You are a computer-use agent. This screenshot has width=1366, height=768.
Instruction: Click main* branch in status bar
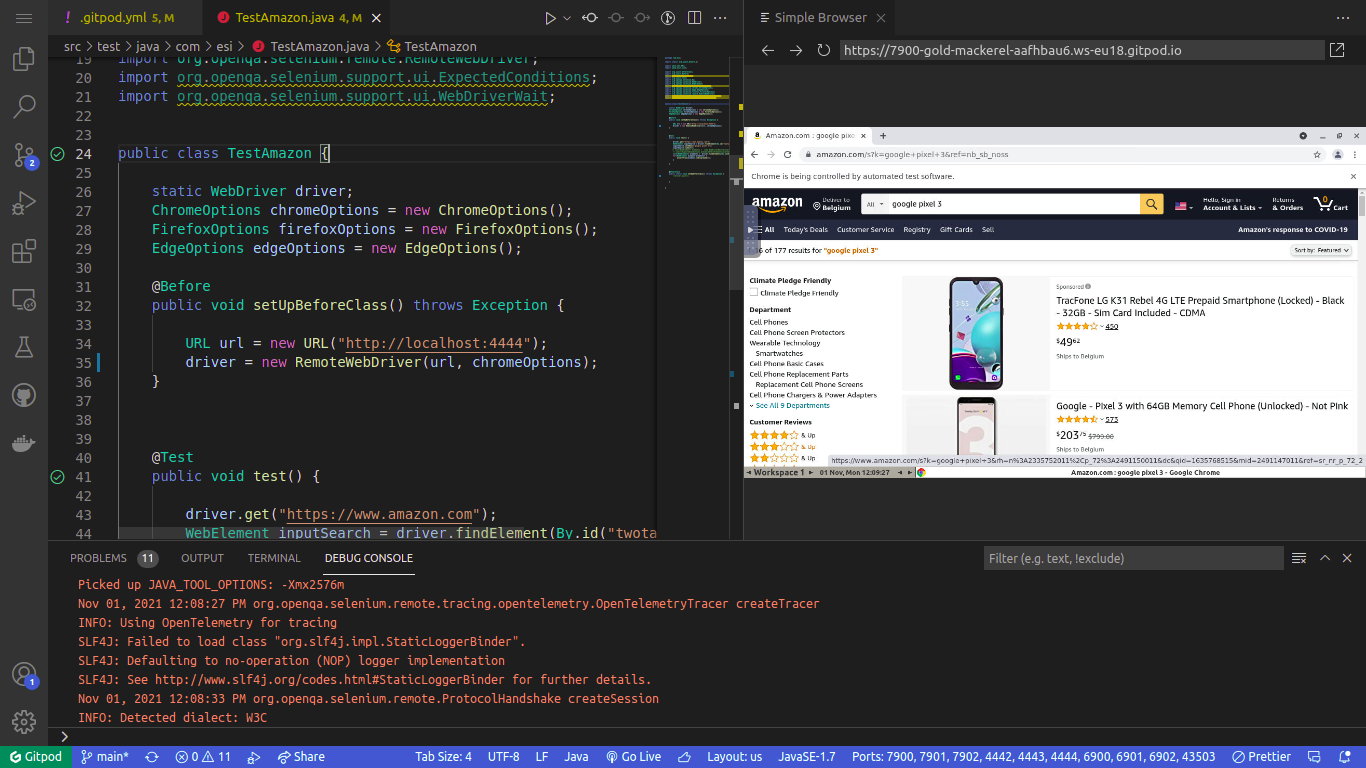[105, 757]
